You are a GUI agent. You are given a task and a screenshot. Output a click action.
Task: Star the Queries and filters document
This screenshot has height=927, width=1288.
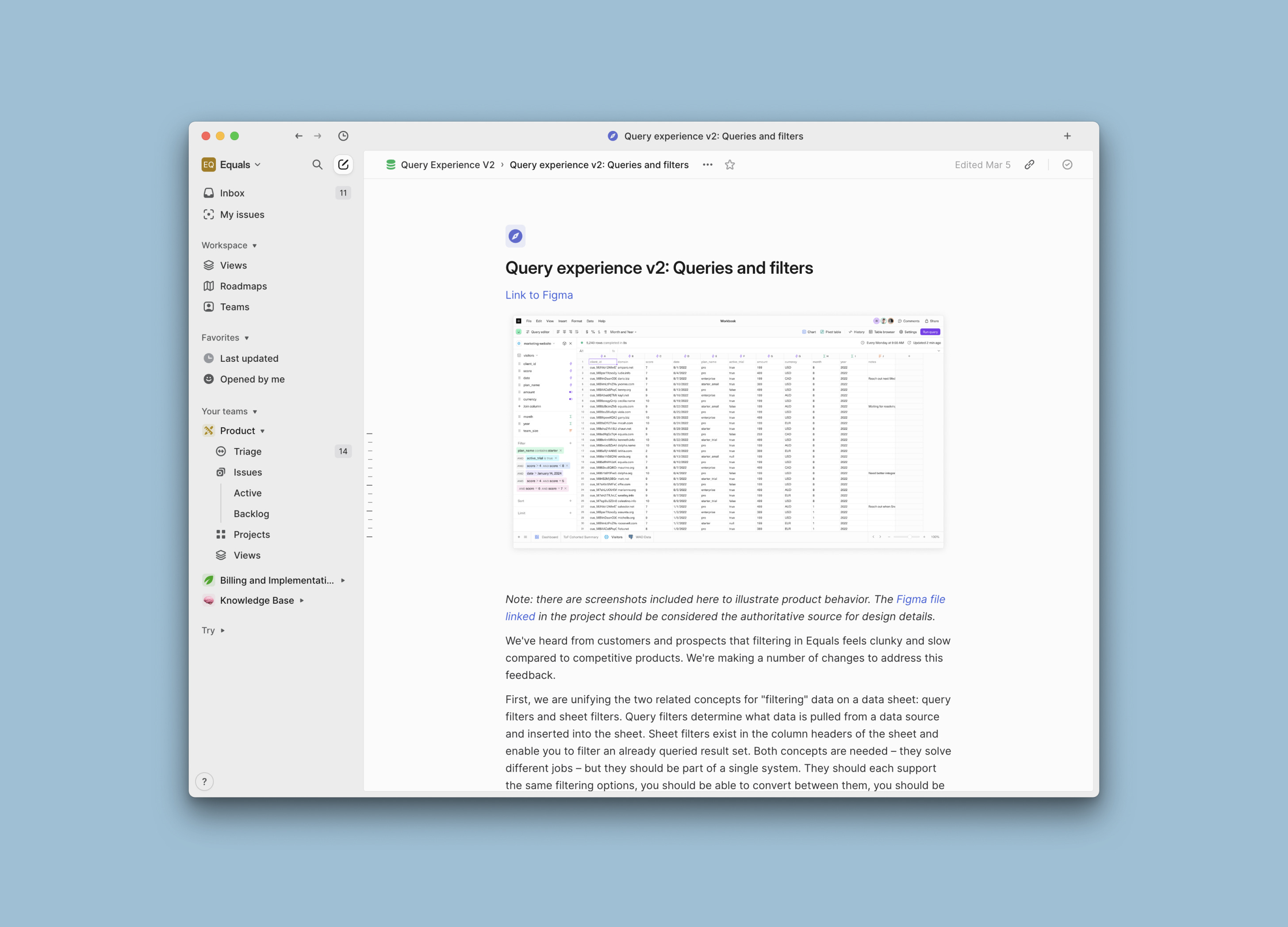(730, 165)
